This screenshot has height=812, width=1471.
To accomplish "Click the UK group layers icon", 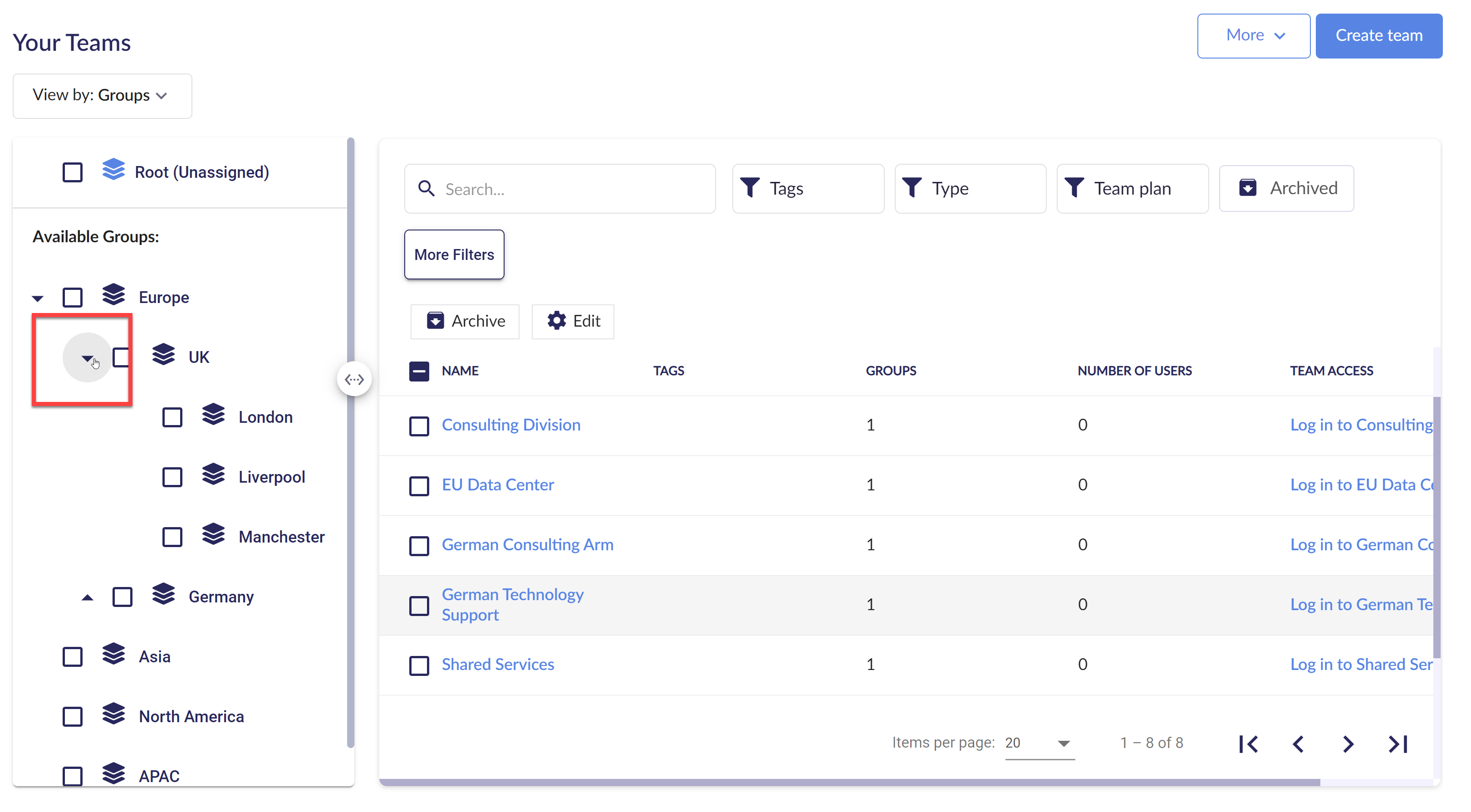I will tap(163, 355).
